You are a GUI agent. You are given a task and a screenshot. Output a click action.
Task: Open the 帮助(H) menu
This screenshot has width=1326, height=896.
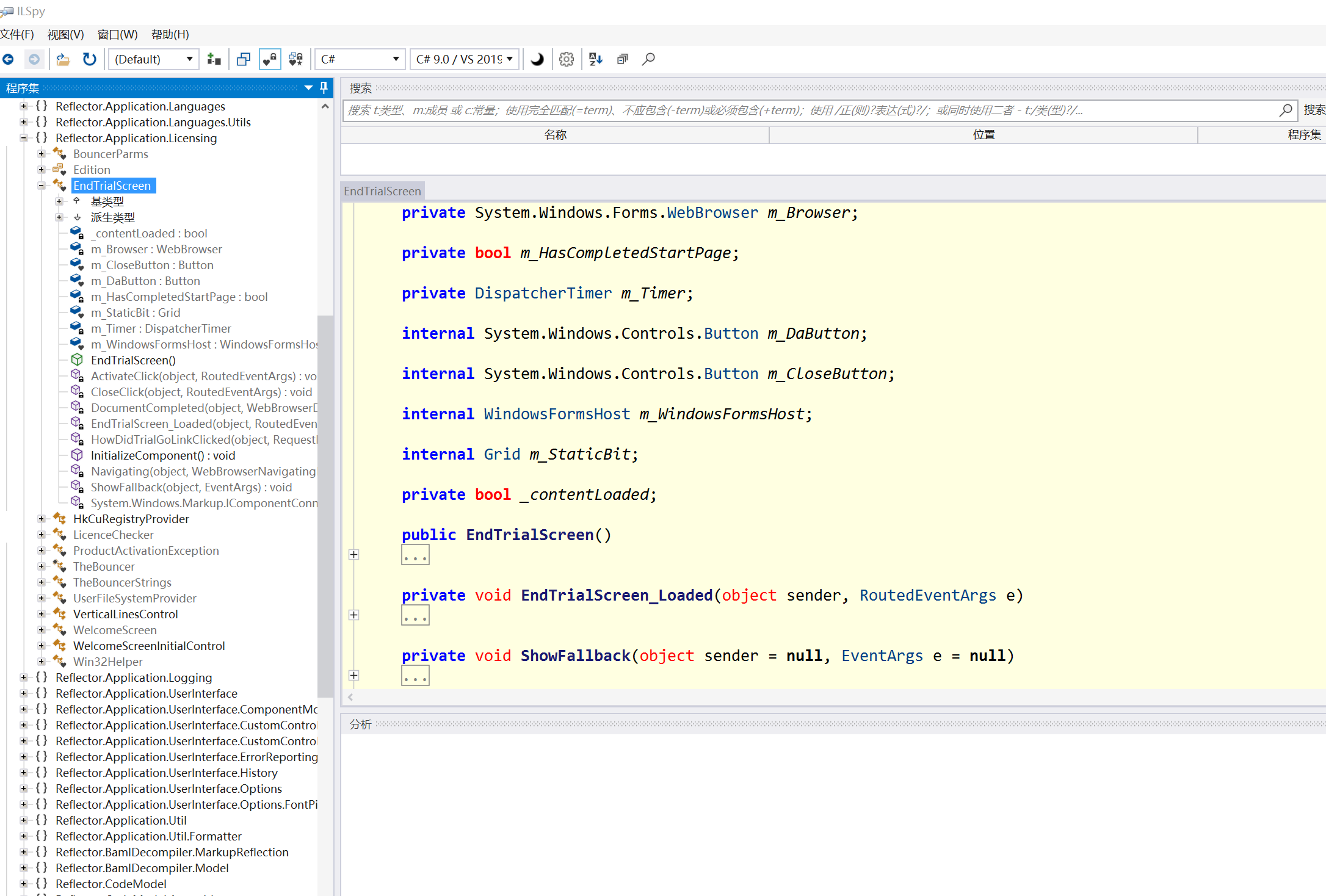pyautogui.click(x=170, y=35)
